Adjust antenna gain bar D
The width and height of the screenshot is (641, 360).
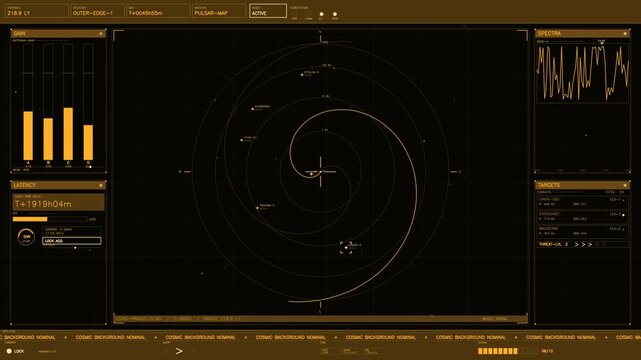coord(88,102)
